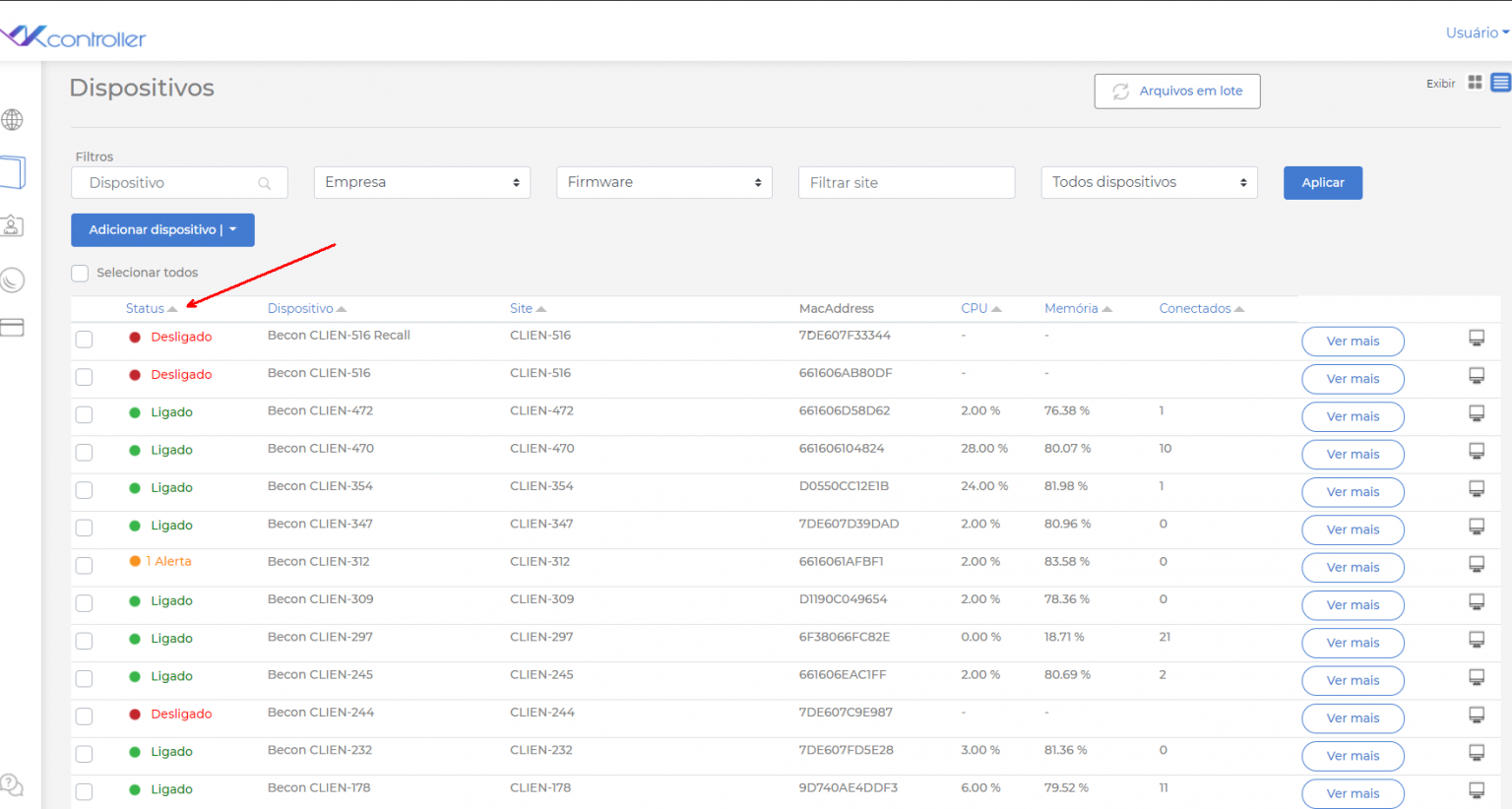Focus the Dispositivo search field
Viewport: 1512px width, 809px height.
179,183
